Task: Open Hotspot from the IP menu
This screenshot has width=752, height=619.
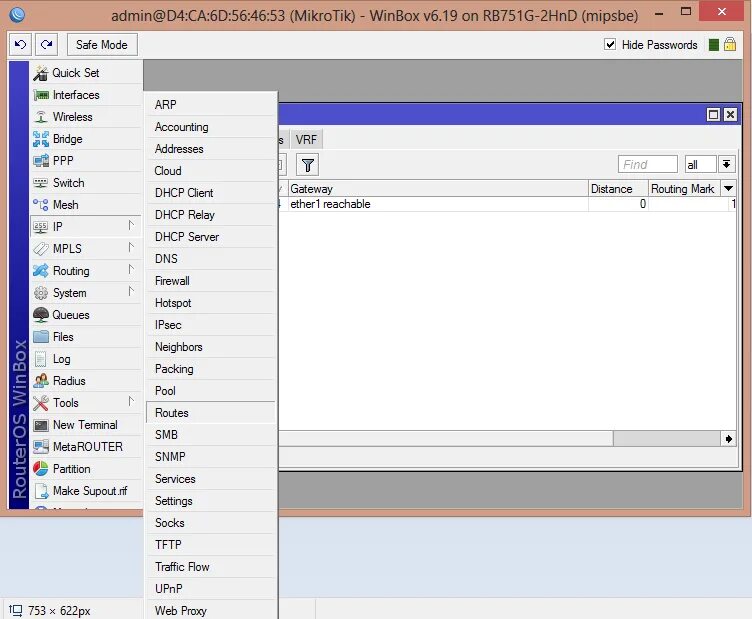Action: pyautogui.click(x=211, y=303)
